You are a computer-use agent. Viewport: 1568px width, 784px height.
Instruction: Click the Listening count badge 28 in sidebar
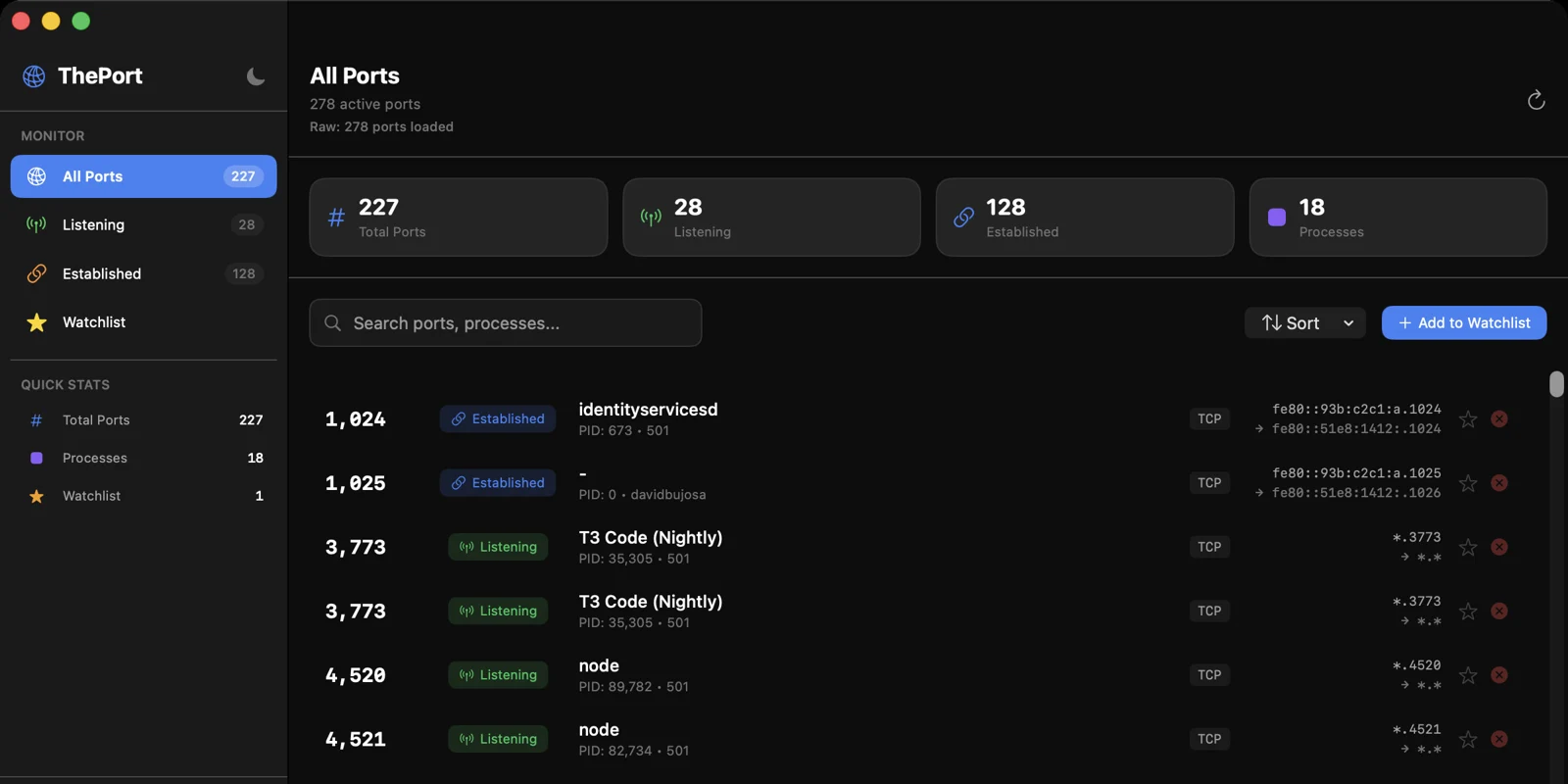[247, 224]
